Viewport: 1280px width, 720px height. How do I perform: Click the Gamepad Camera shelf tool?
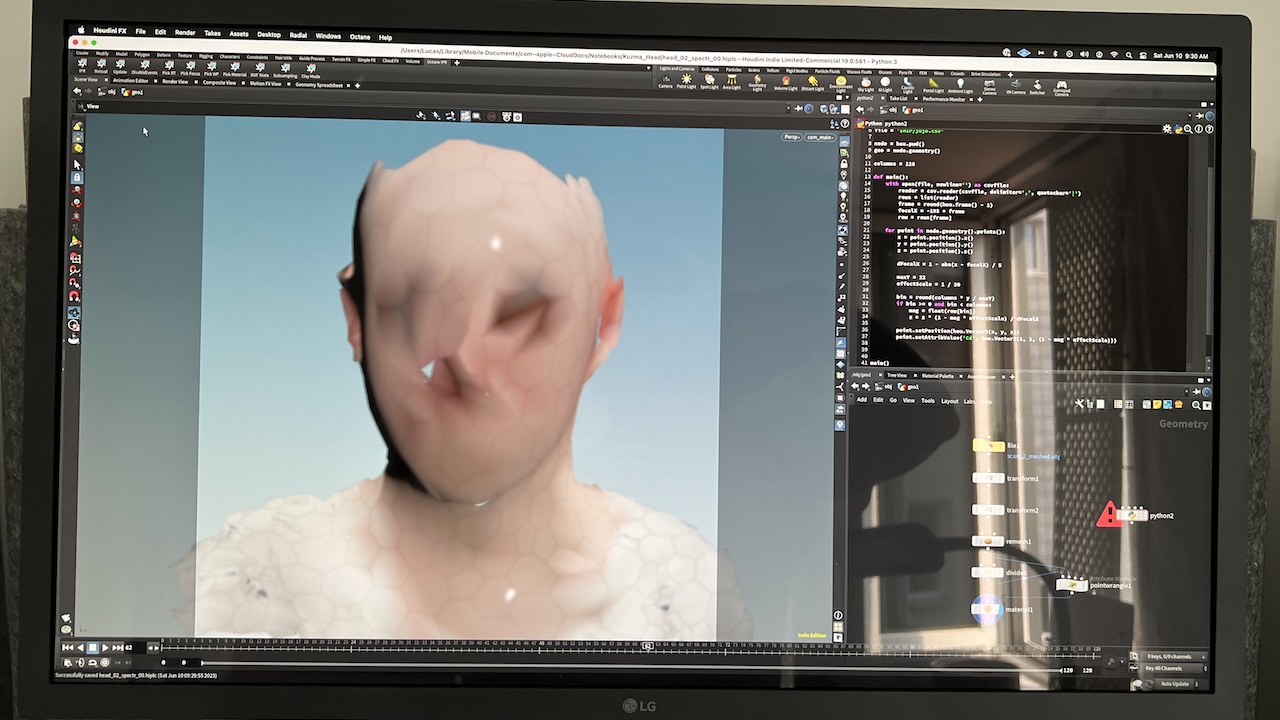point(1061,87)
